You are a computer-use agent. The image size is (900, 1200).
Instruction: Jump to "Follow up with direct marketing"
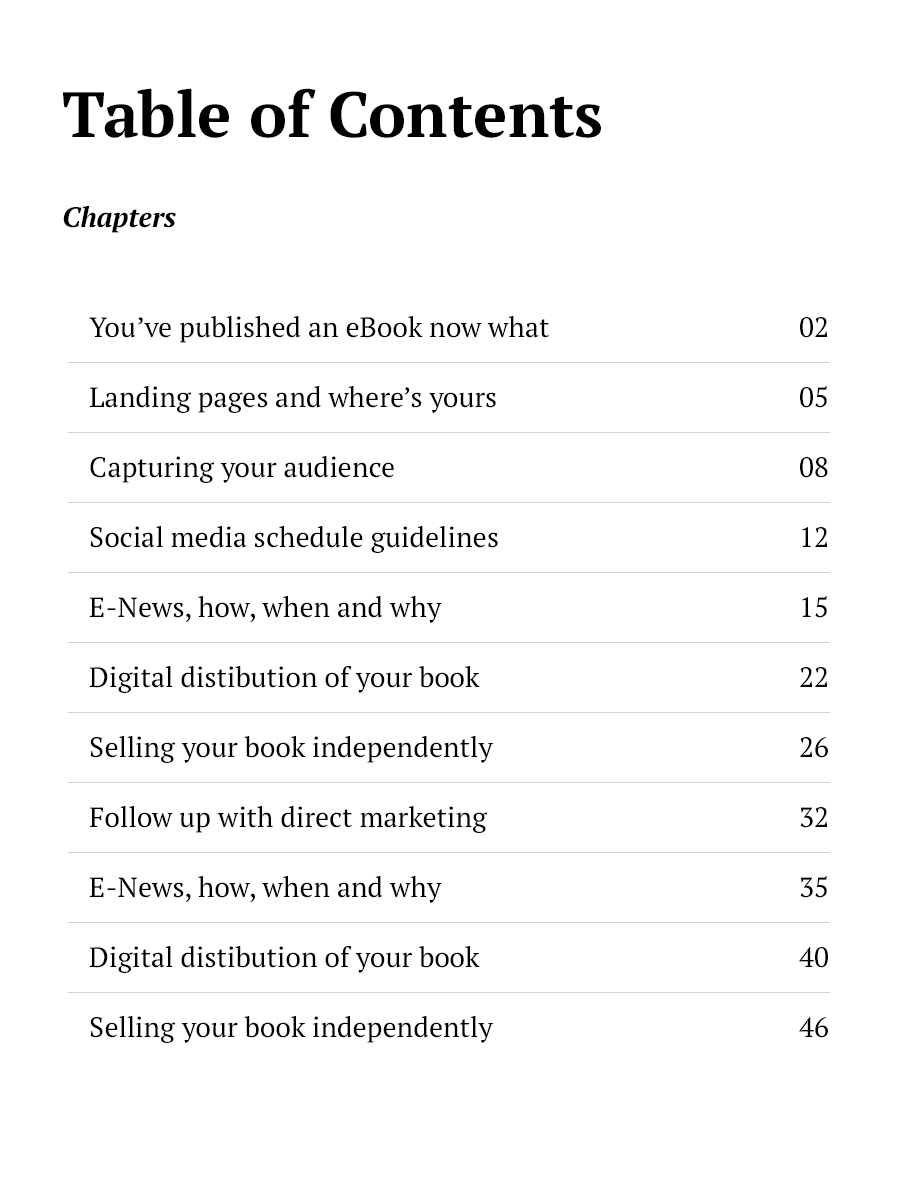(x=288, y=818)
